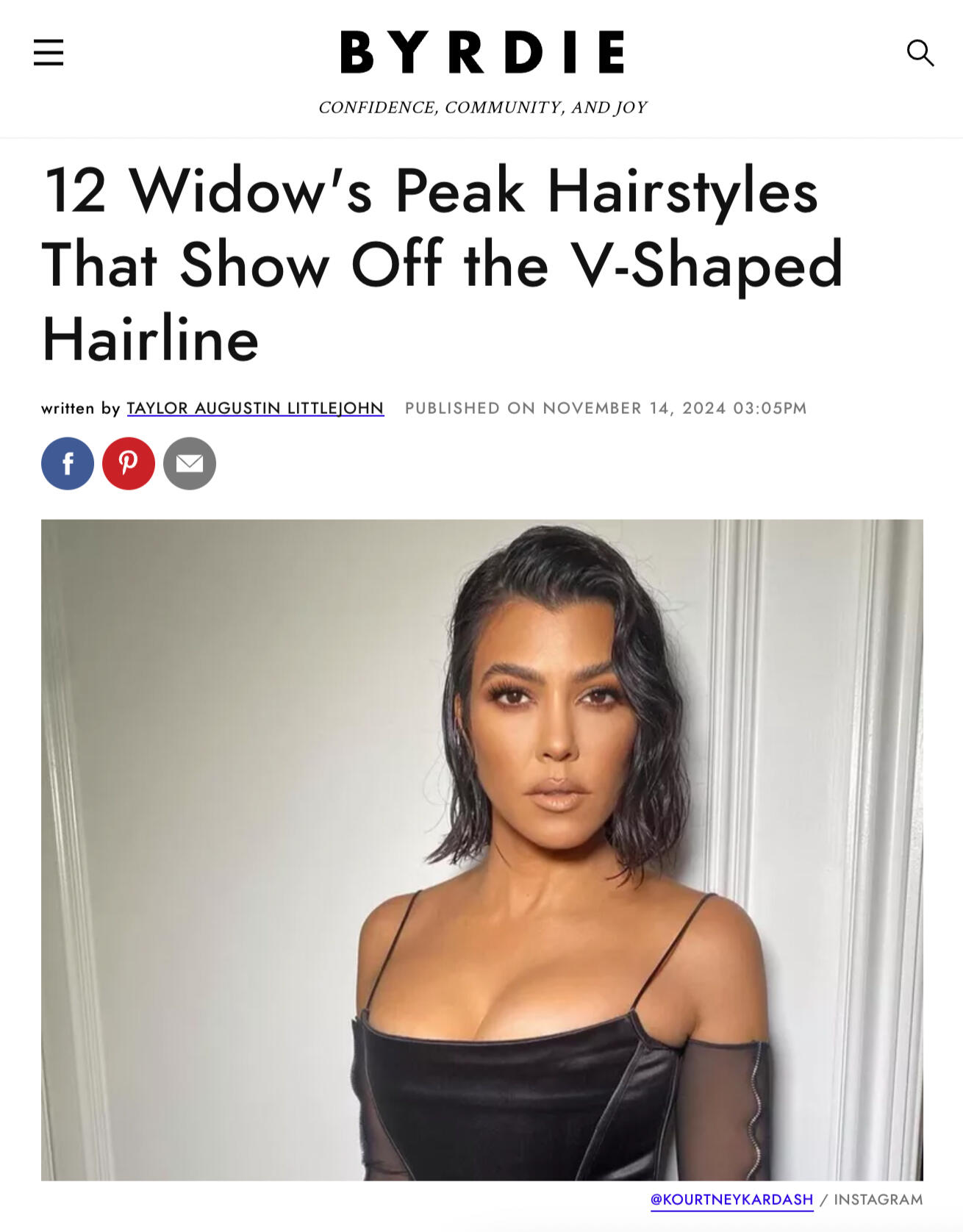Pin the article via Pinterest icon
This screenshot has height=1232, width=963.
click(129, 463)
